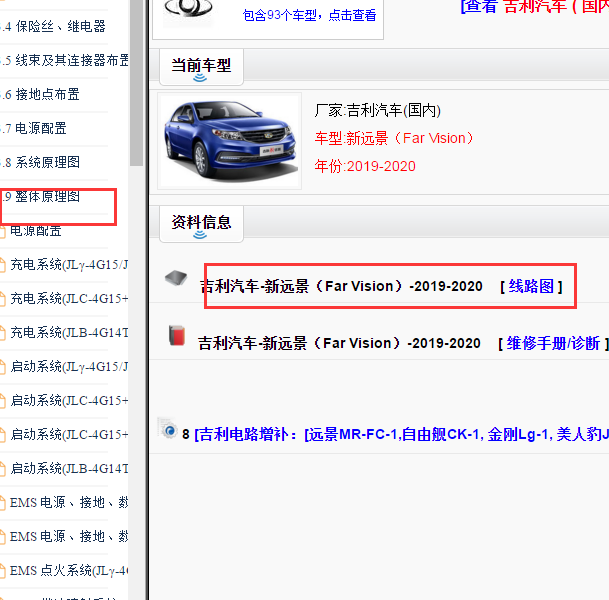Click the document icon beside EMS 点火系统
Screen dimensions: 609x600
(x=3, y=572)
